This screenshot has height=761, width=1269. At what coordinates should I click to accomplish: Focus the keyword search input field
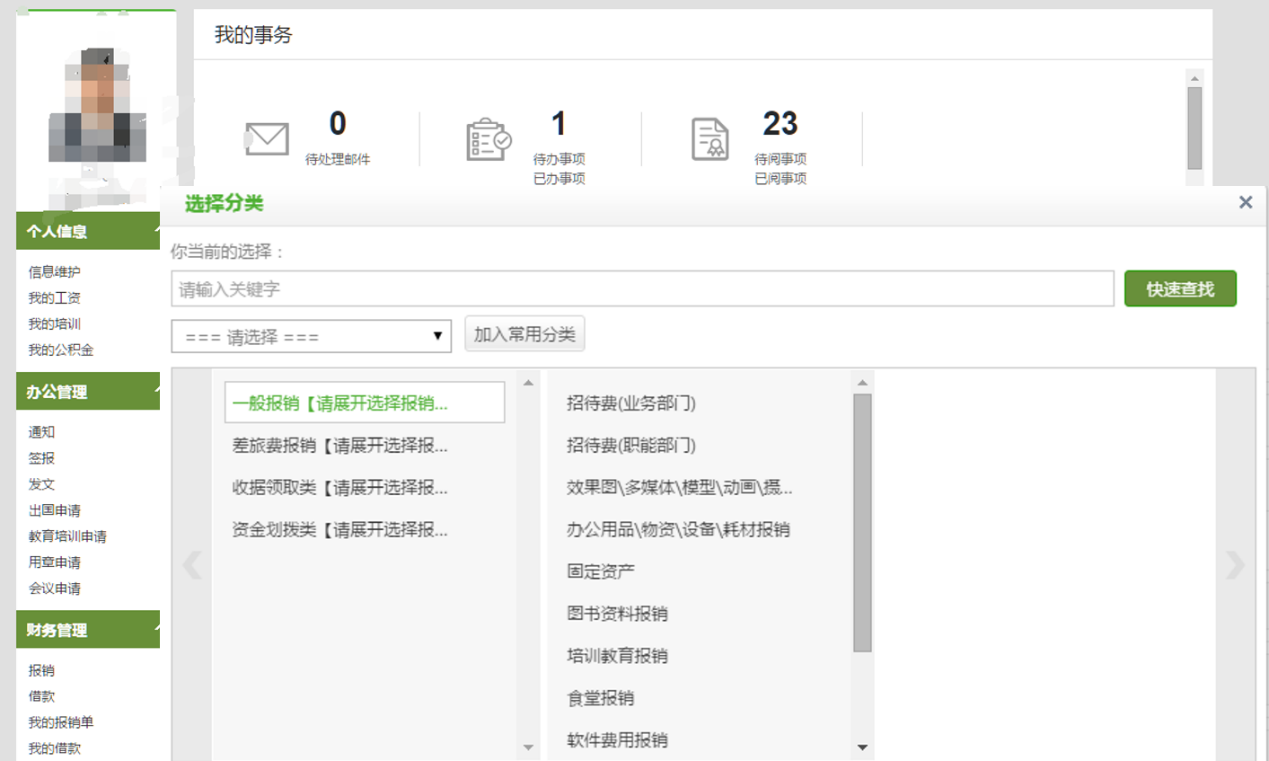642,289
